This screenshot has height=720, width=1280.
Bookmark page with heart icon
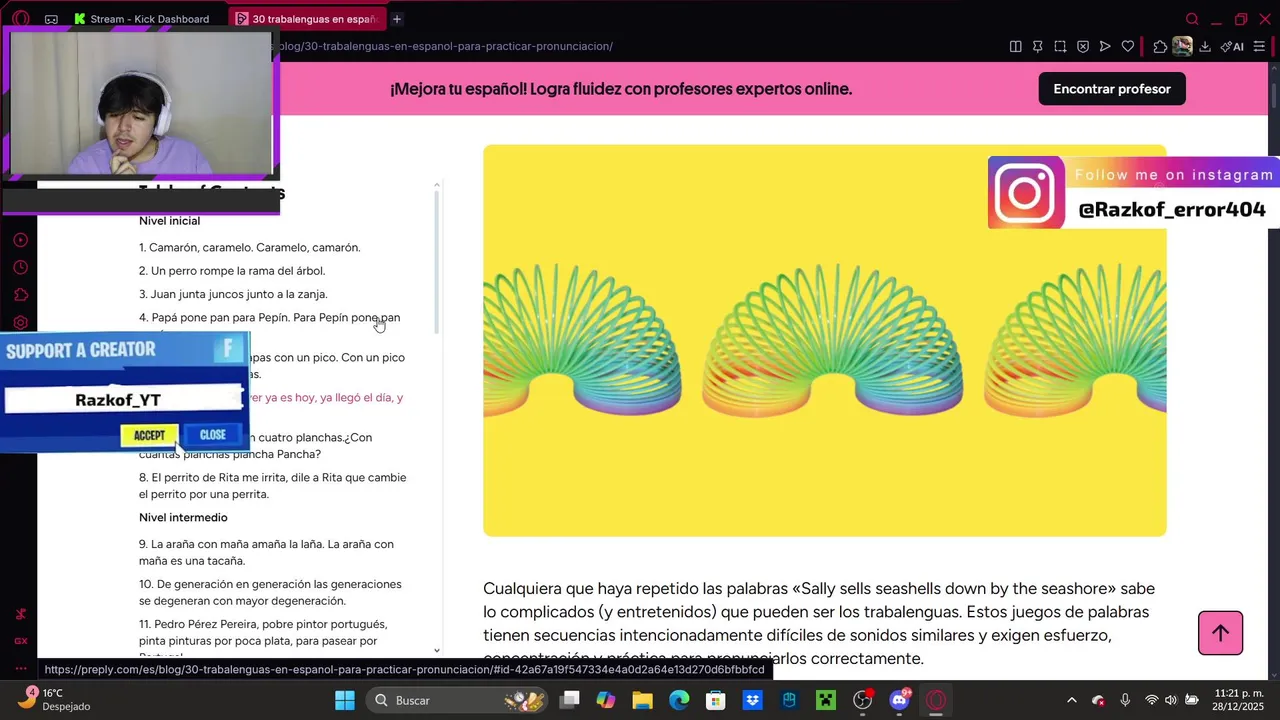tap(1128, 46)
